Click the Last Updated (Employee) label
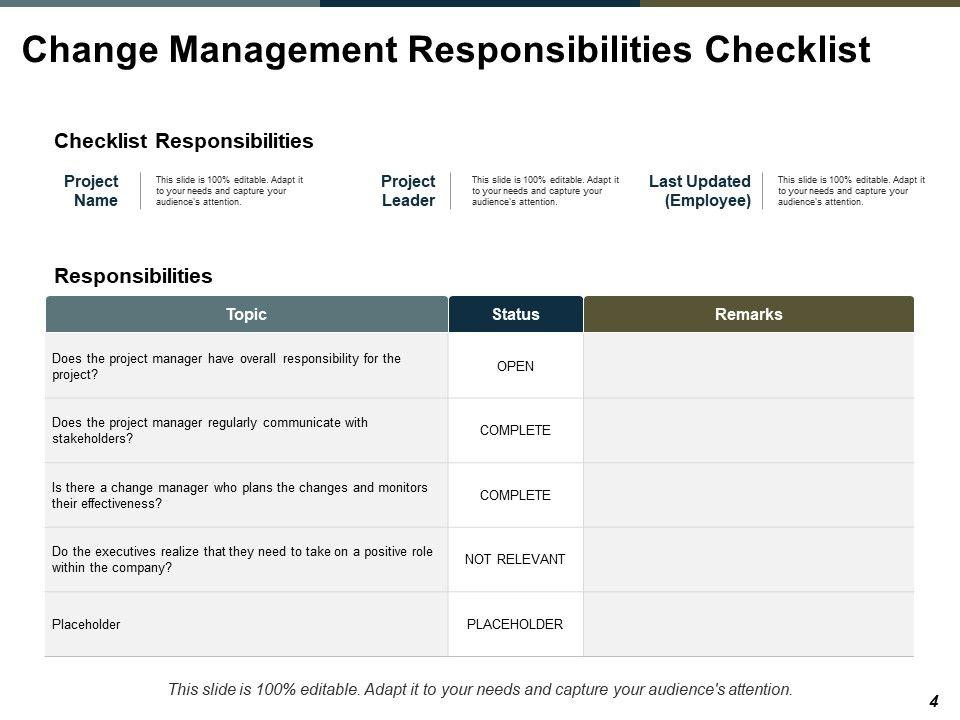960x720 pixels. (x=700, y=190)
